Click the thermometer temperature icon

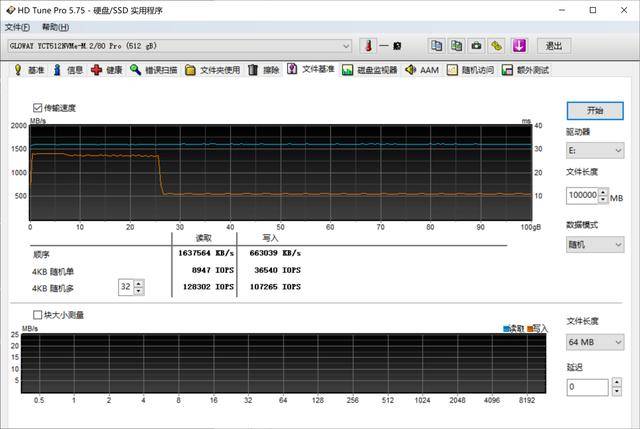click(x=368, y=46)
